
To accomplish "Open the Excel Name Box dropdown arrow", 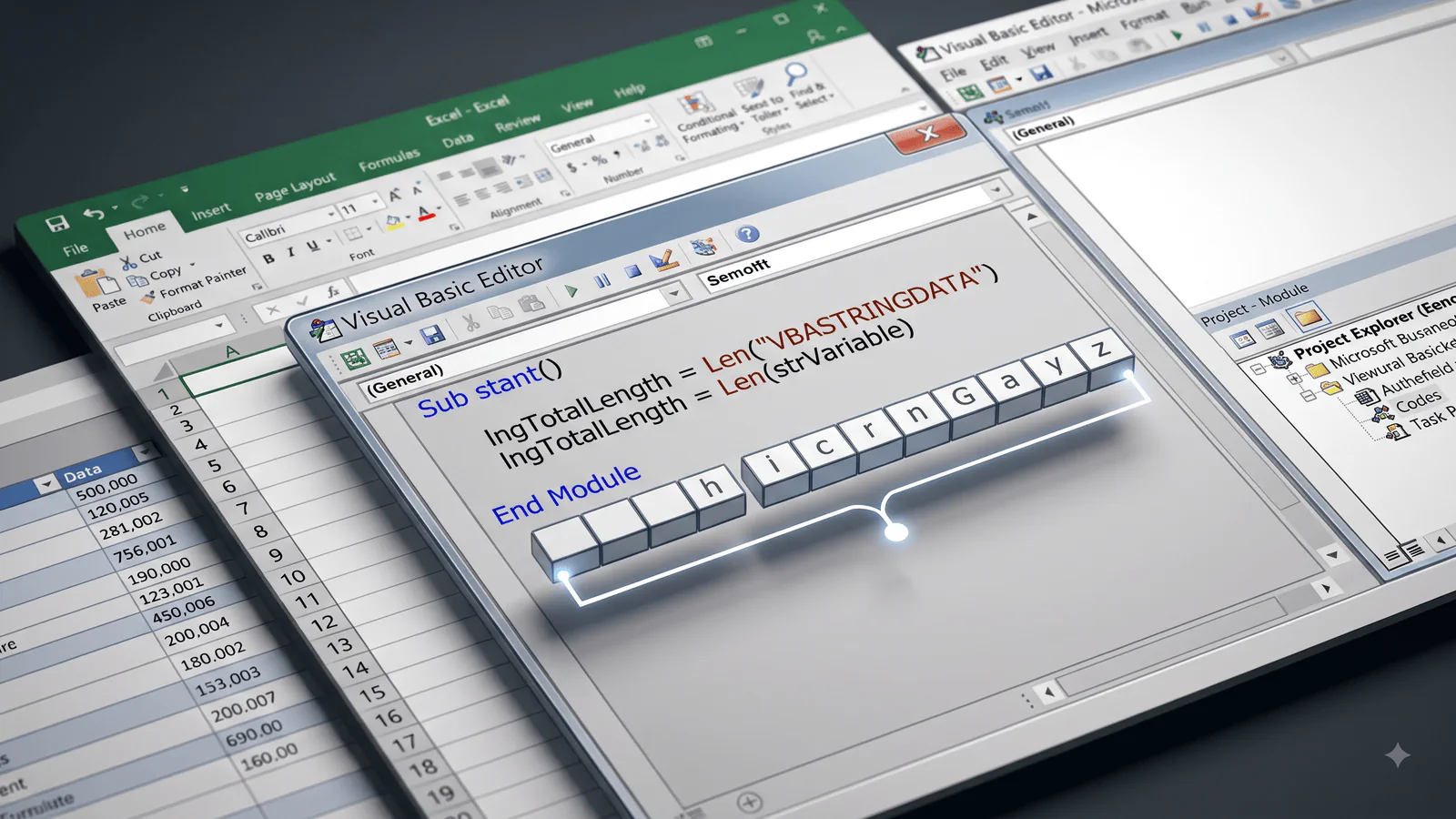I will pyautogui.click(x=218, y=326).
